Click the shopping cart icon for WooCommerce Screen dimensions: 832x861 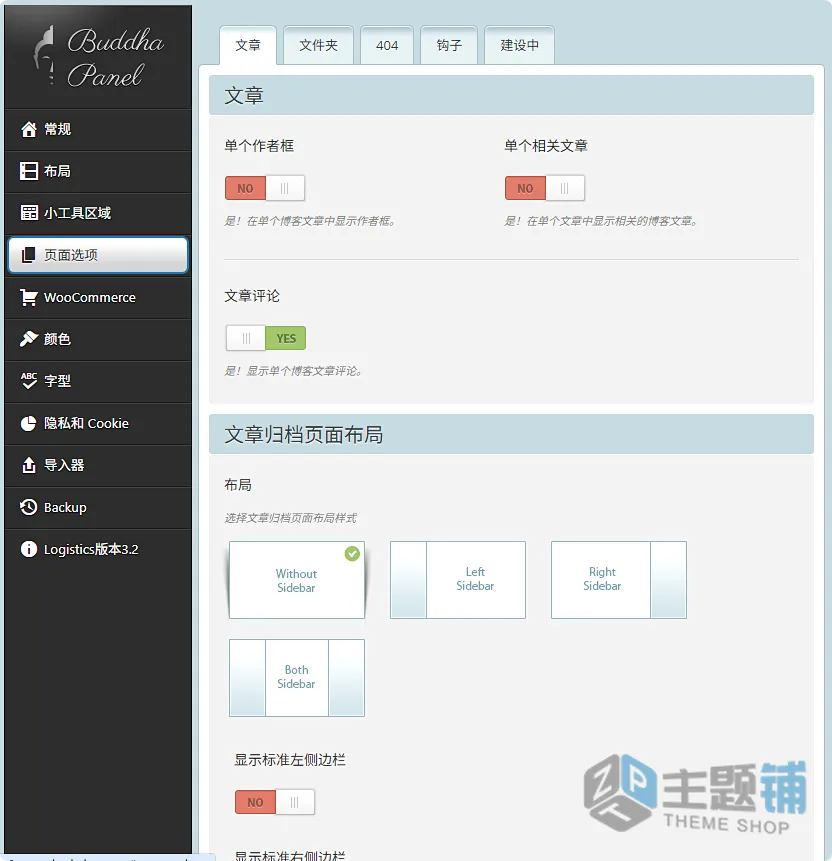point(29,297)
